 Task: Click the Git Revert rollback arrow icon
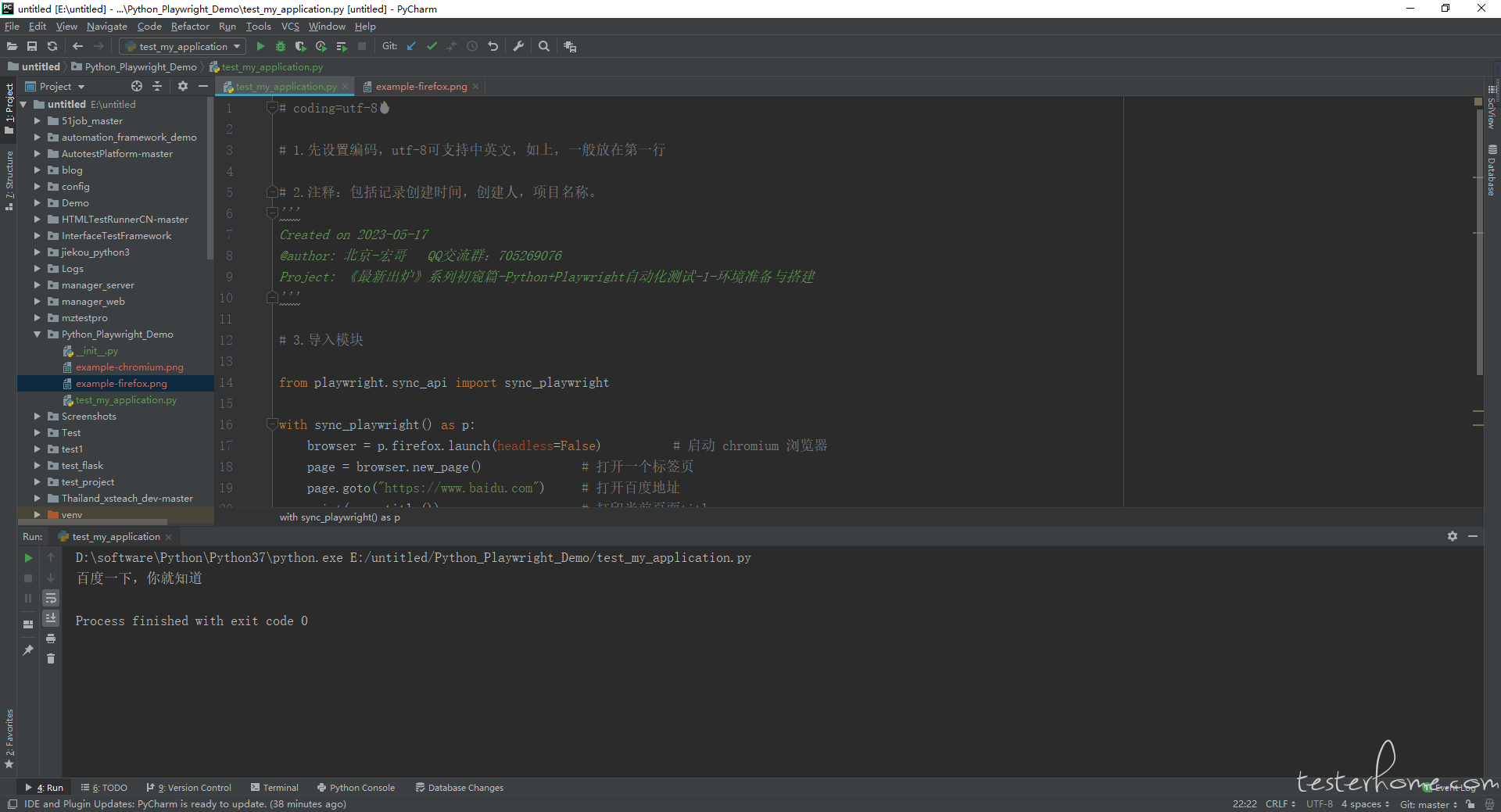coord(493,47)
